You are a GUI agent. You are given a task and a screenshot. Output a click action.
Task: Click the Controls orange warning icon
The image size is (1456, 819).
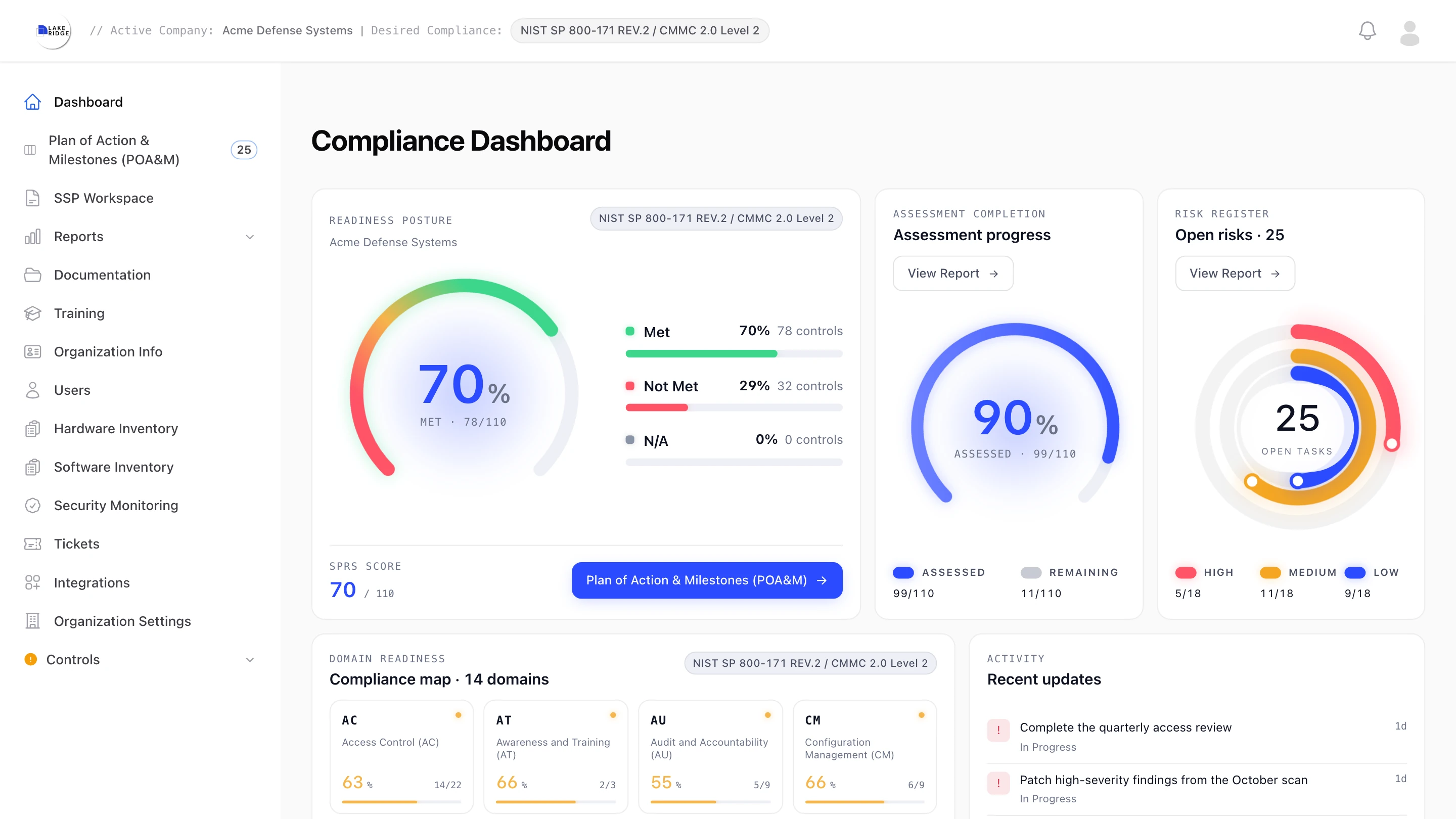tap(30, 659)
